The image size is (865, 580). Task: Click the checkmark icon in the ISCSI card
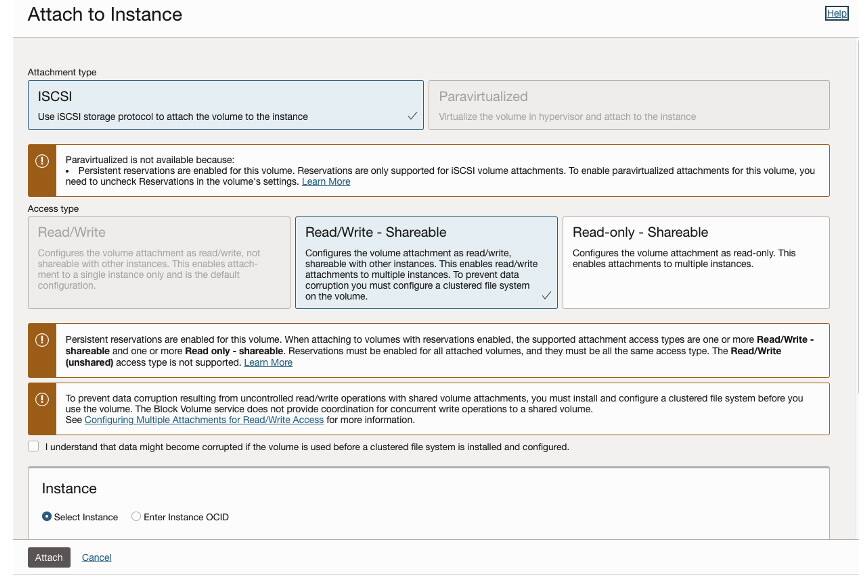point(412,116)
